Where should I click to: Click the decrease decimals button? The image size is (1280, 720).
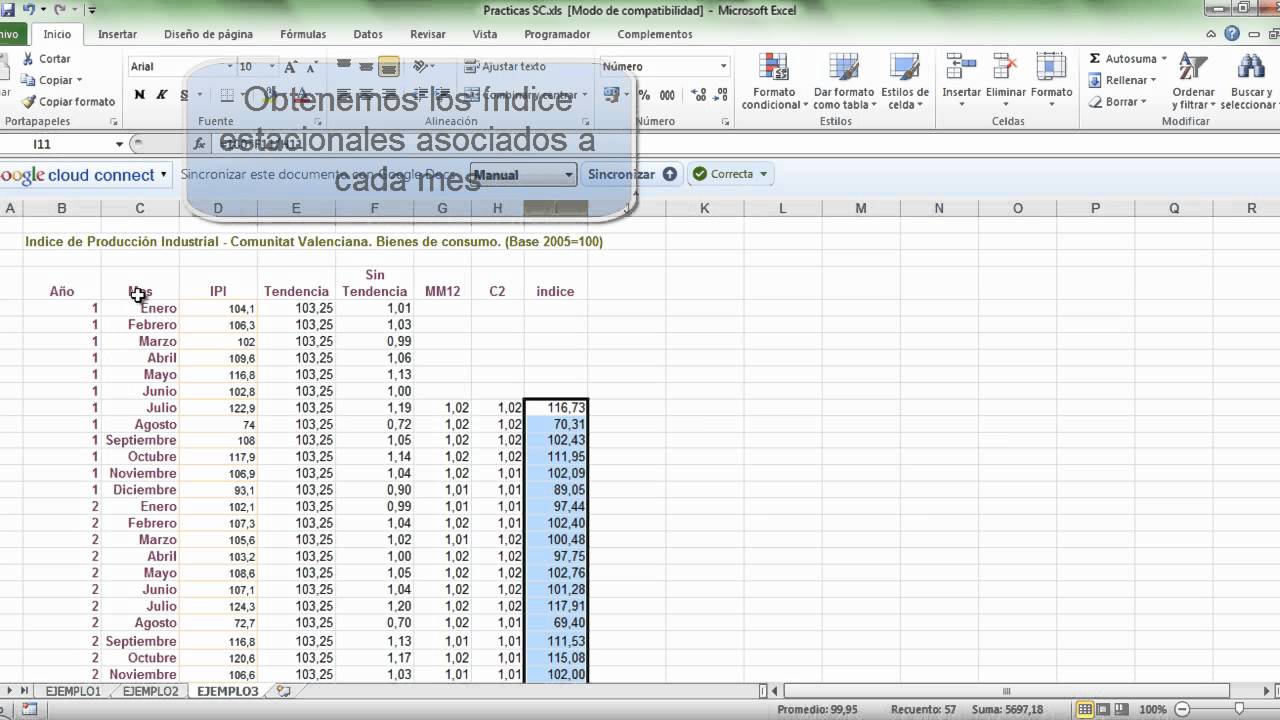tap(721, 95)
